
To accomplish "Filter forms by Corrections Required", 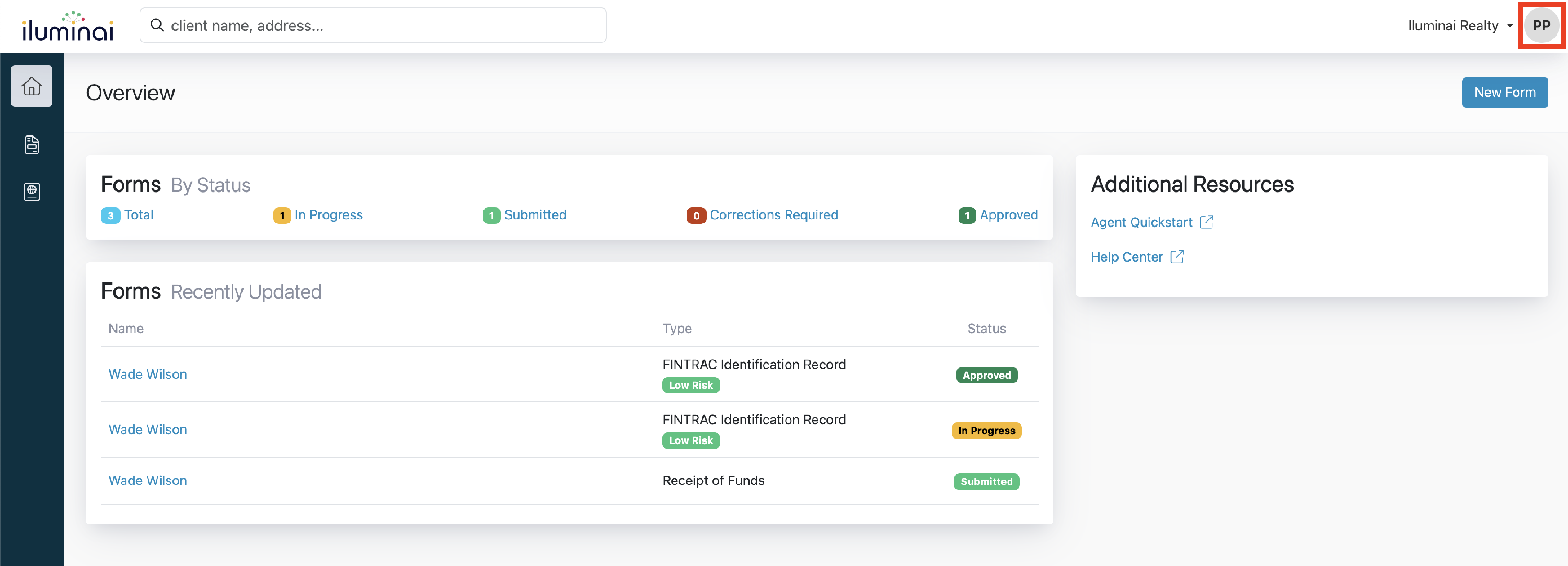I will click(774, 215).
